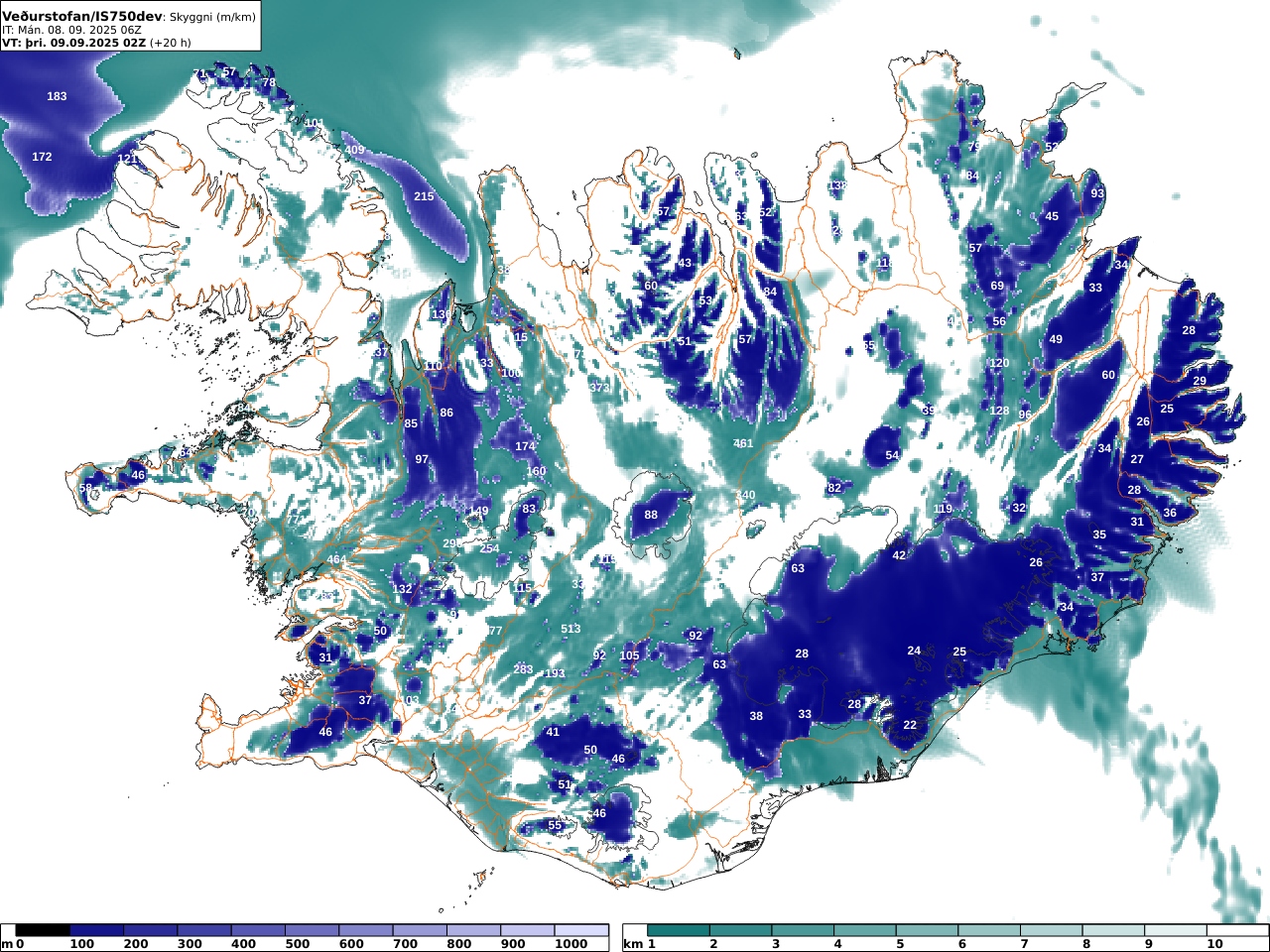Select the white 9–10 km legend segment

point(1175,930)
